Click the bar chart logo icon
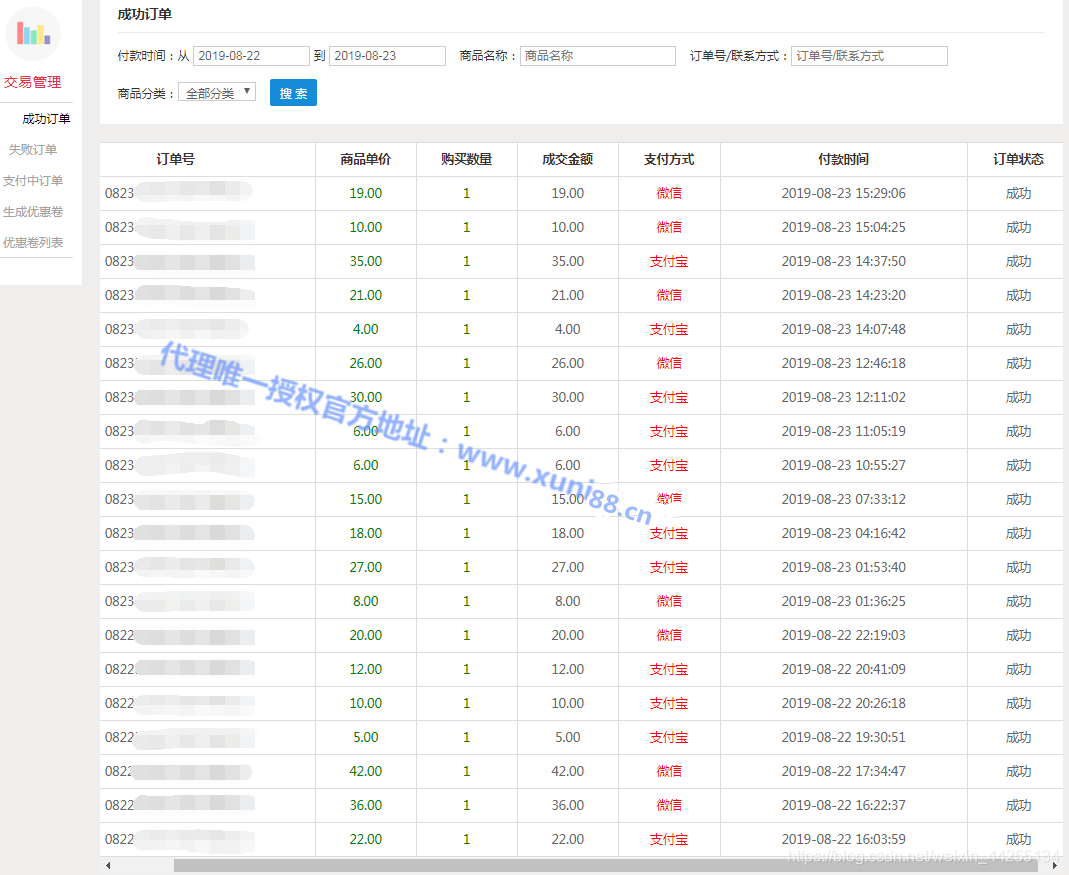The width and height of the screenshot is (1069, 875). 33,33
